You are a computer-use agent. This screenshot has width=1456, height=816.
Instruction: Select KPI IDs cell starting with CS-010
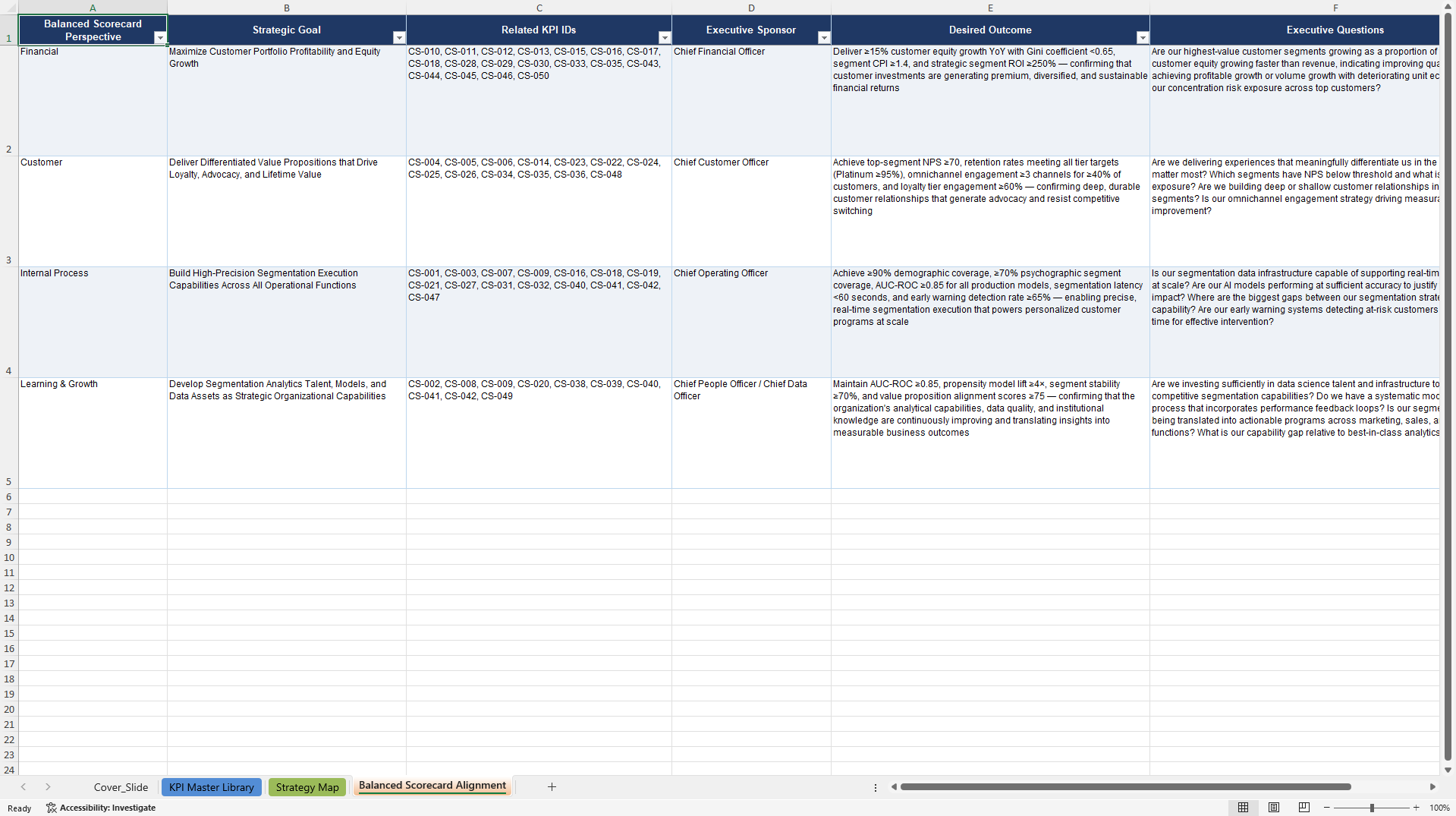click(539, 100)
